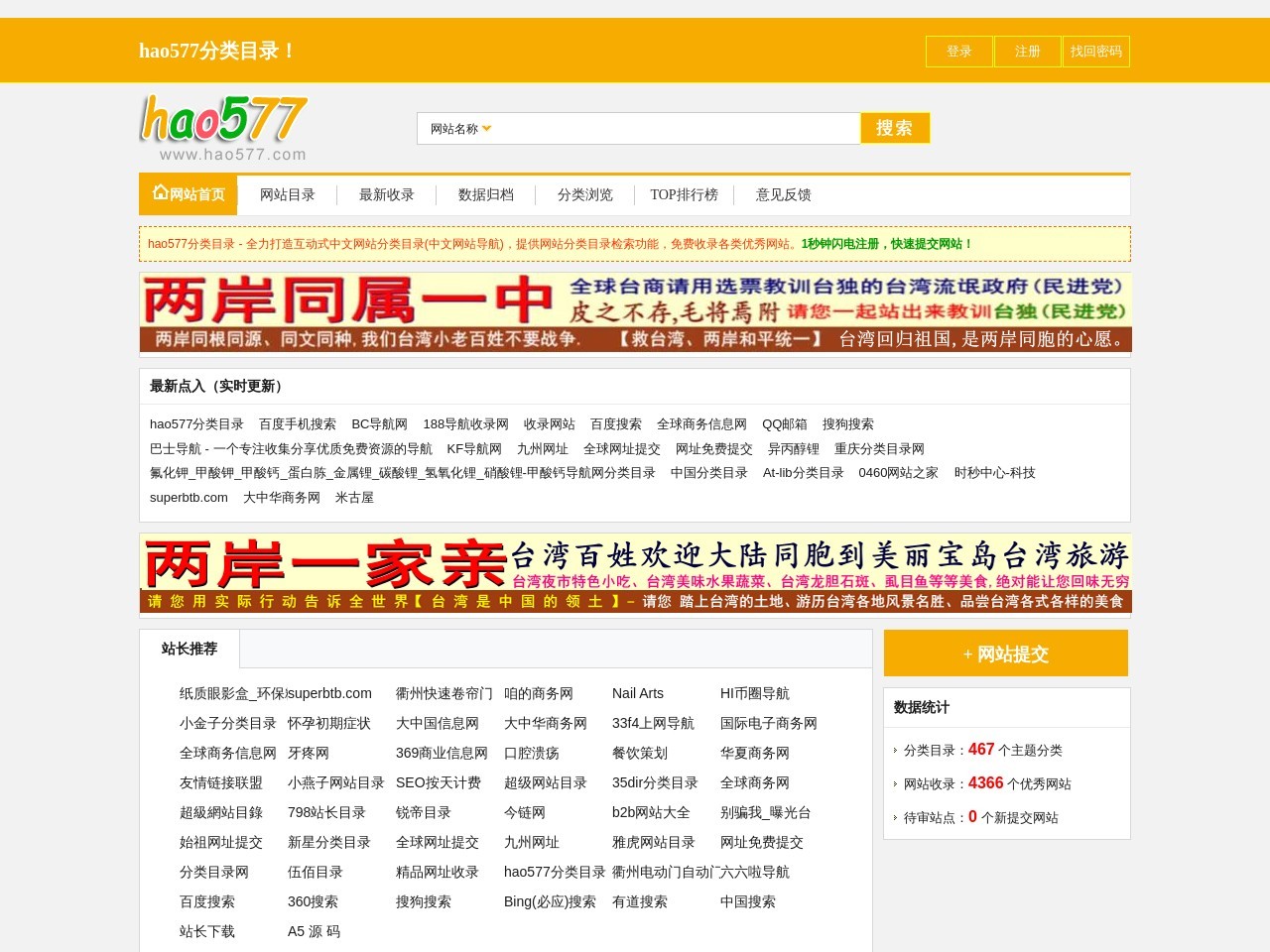Viewport: 1270px width, 952px height.
Task: Click the hao577 logo image
Action: pos(223,128)
